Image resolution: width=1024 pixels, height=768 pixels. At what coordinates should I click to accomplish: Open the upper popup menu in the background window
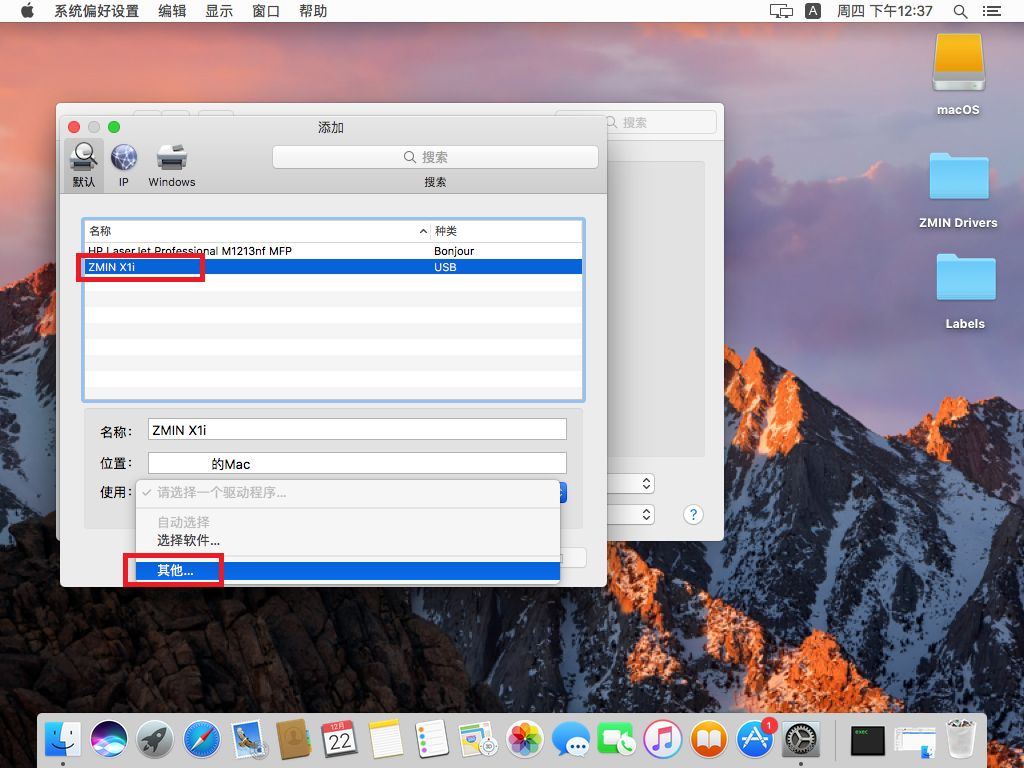coord(630,483)
